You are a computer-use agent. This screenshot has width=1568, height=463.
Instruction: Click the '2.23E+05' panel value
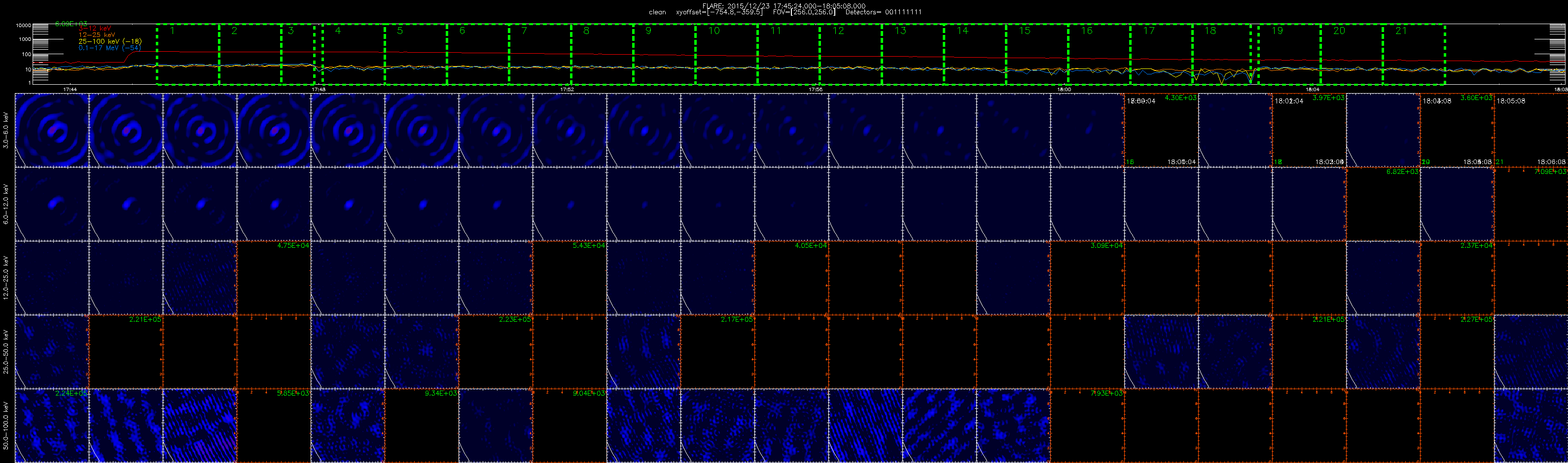point(515,319)
